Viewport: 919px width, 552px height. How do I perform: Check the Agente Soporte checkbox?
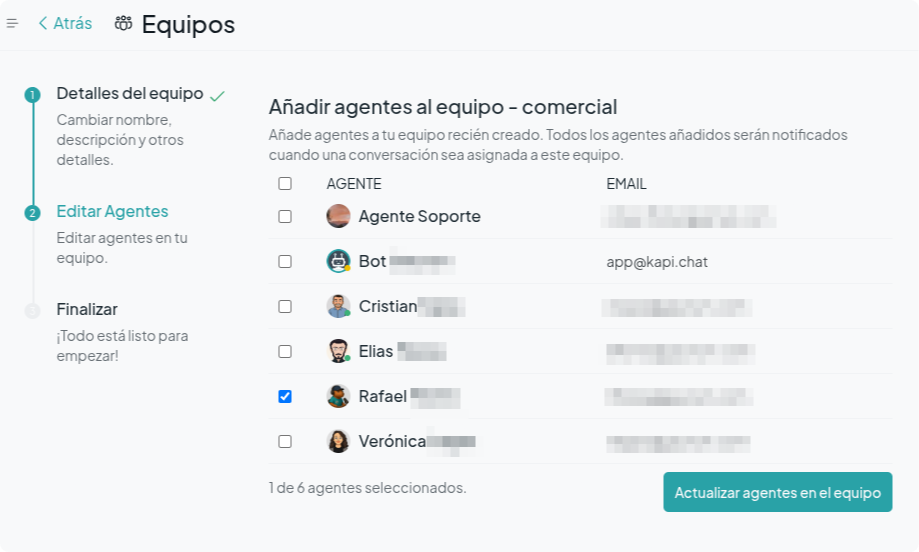[x=285, y=216]
